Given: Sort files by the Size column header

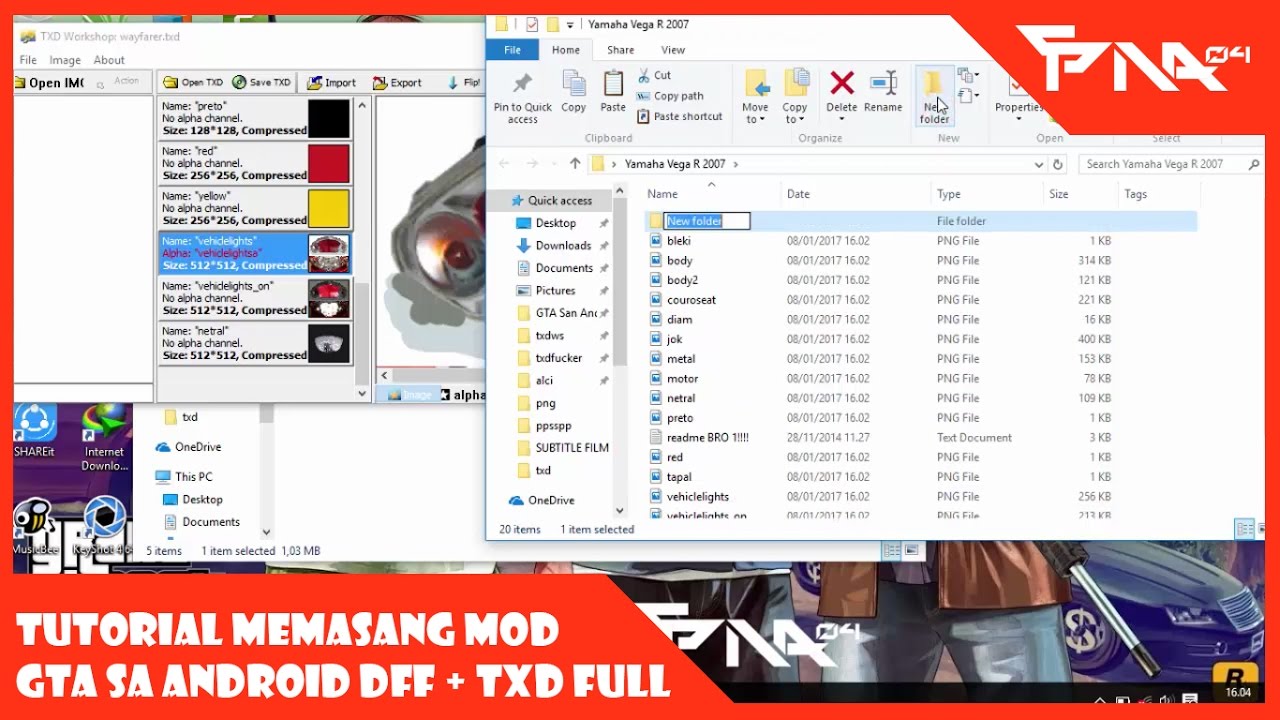Looking at the screenshot, I should pos(1058,194).
